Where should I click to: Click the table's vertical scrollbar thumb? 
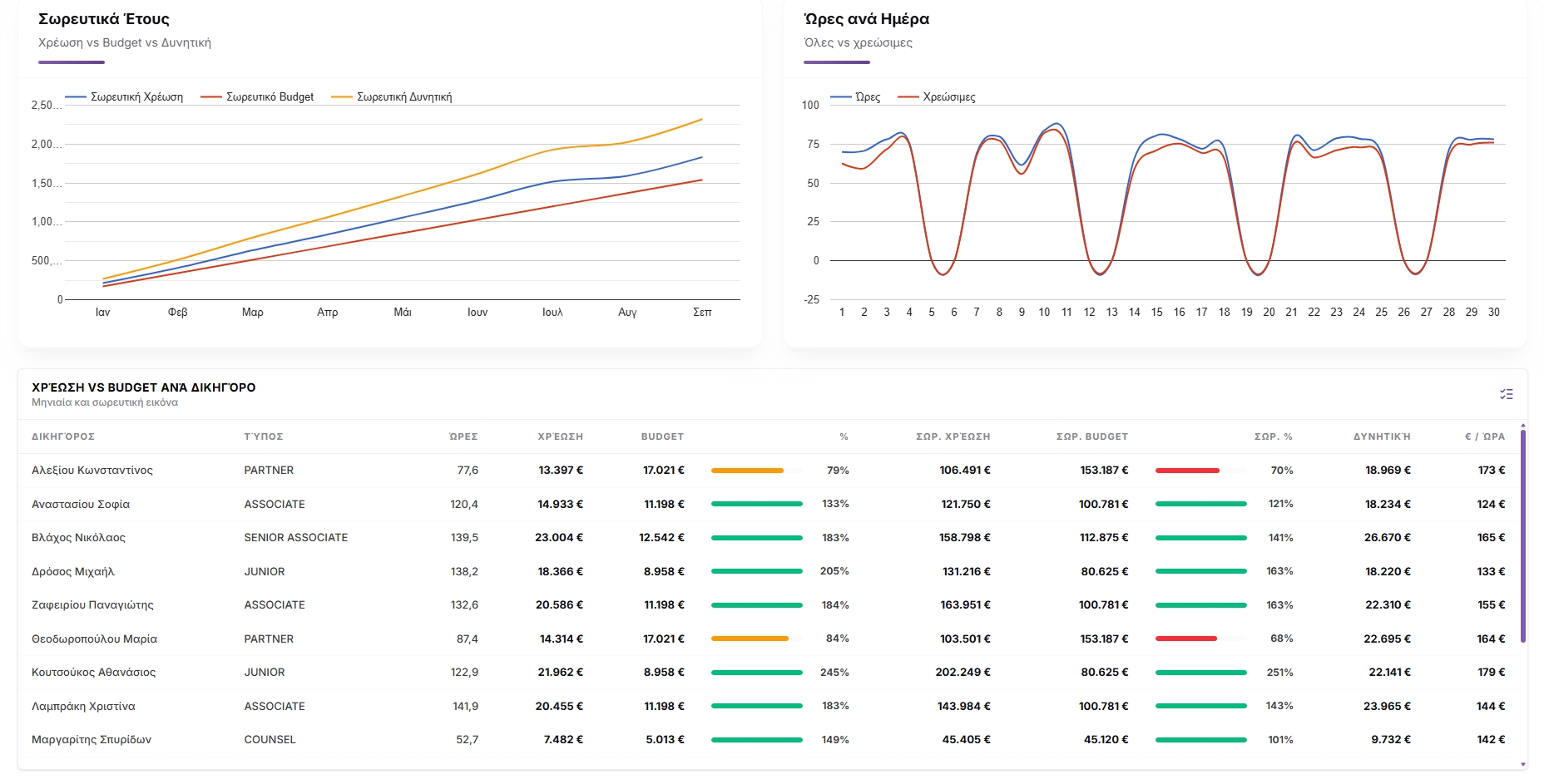1523,536
